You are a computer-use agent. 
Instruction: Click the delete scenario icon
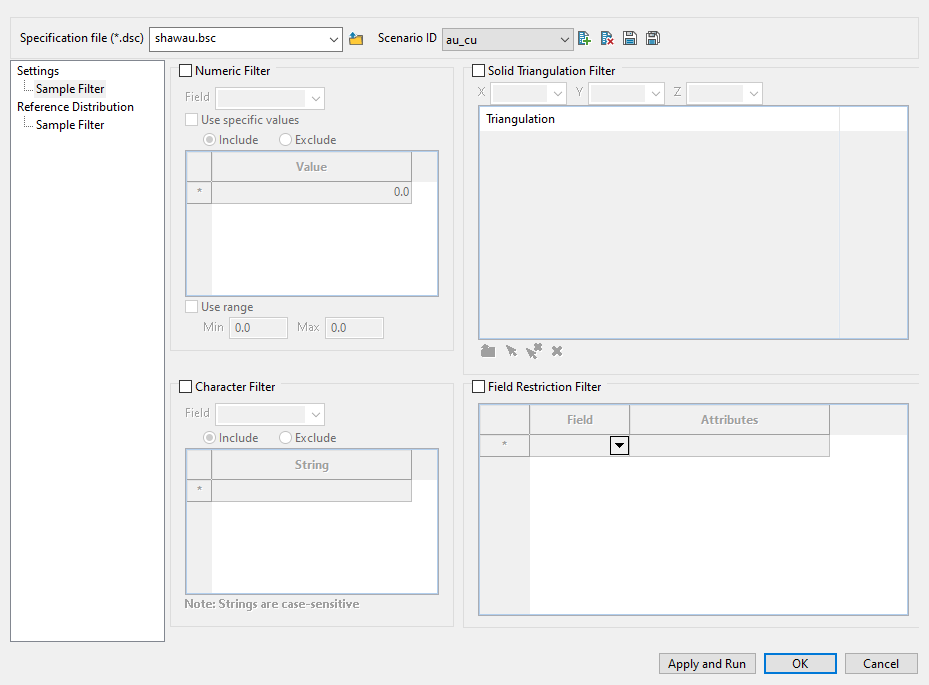(607, 39)
